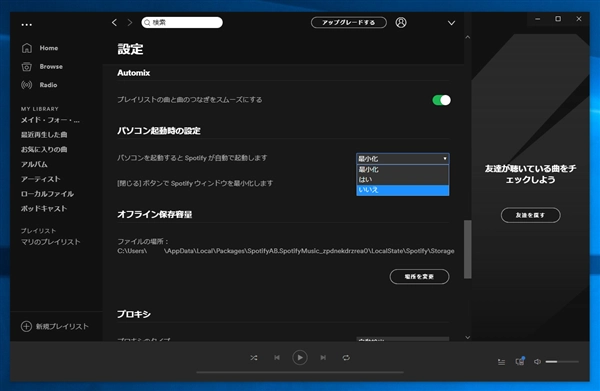Viewport: 600px width, 391px height.
Task: Skip to previous track
Action: (x=277, y=358)
